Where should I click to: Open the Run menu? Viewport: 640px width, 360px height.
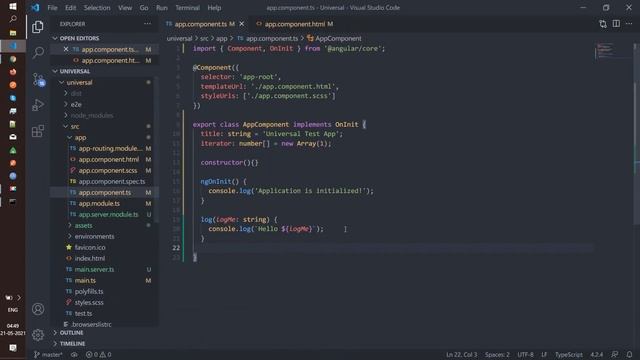pyautogui.click(x=162, y=8)
